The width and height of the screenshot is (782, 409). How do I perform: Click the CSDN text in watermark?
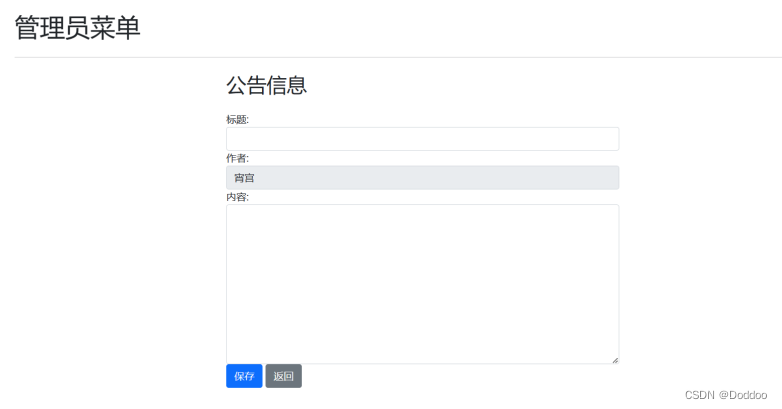[700, 395]
